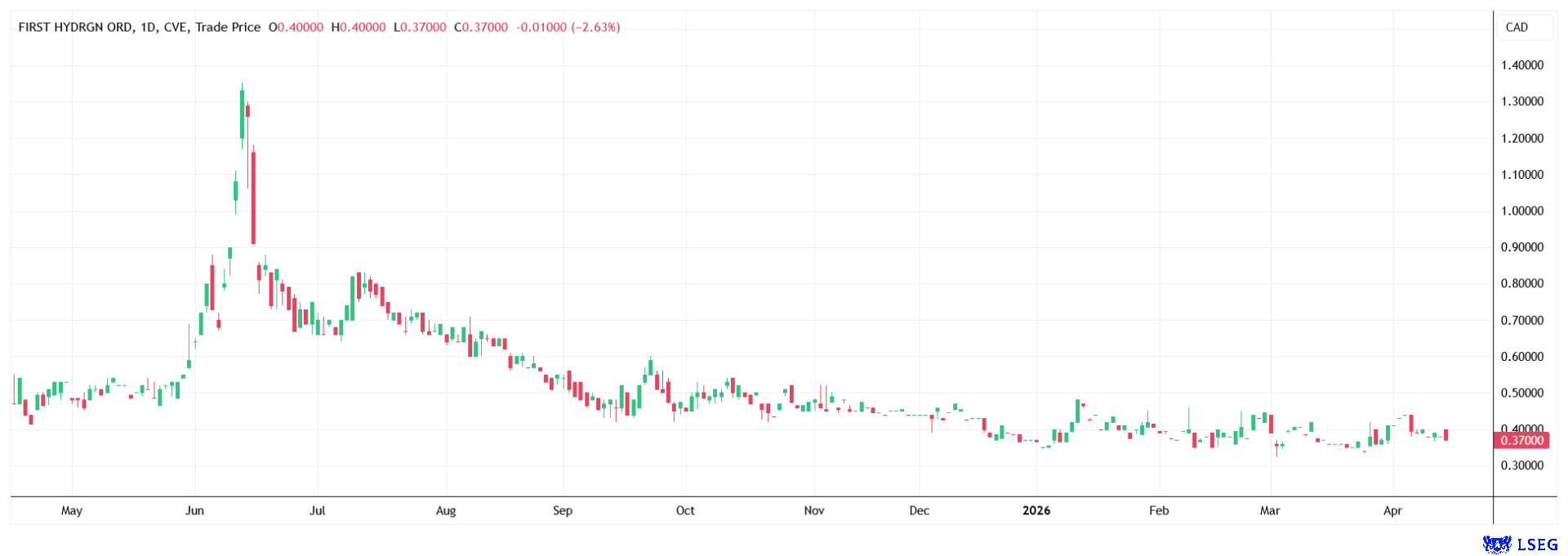Click the Dec month marker

(920, 510)
